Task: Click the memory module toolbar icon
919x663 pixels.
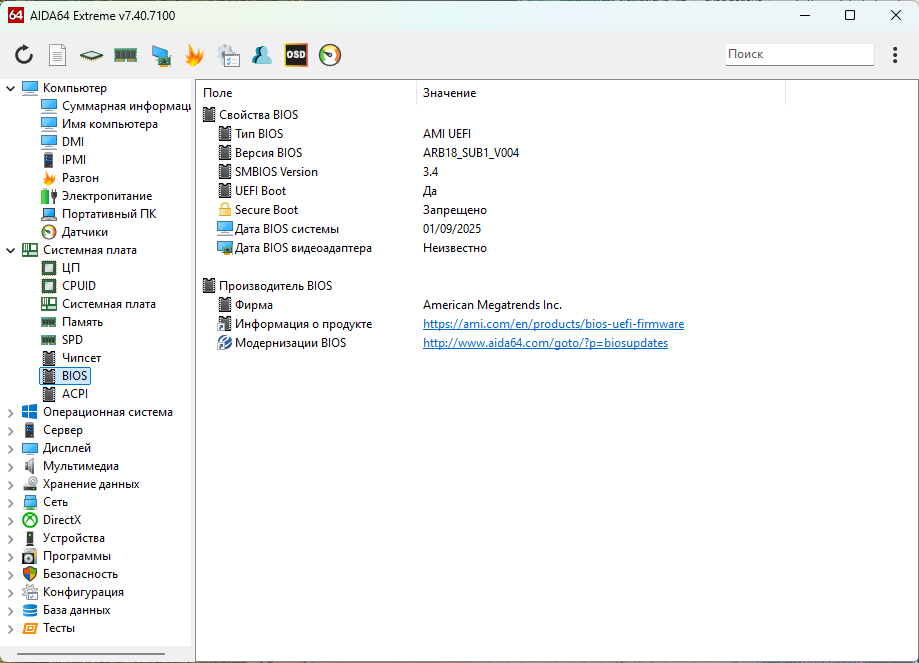Action: coord(125,55)
